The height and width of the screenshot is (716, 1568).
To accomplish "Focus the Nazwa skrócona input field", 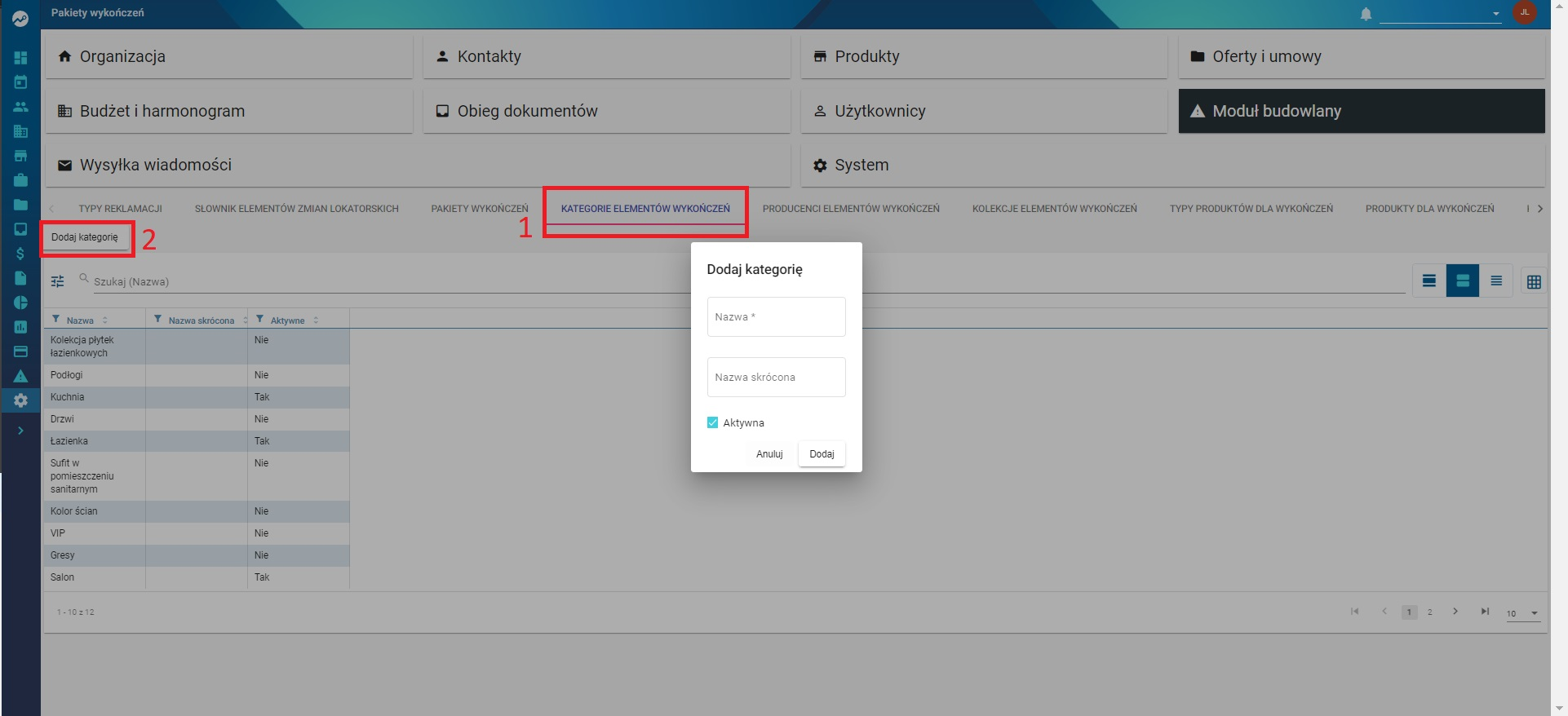I will click(776, 377).
